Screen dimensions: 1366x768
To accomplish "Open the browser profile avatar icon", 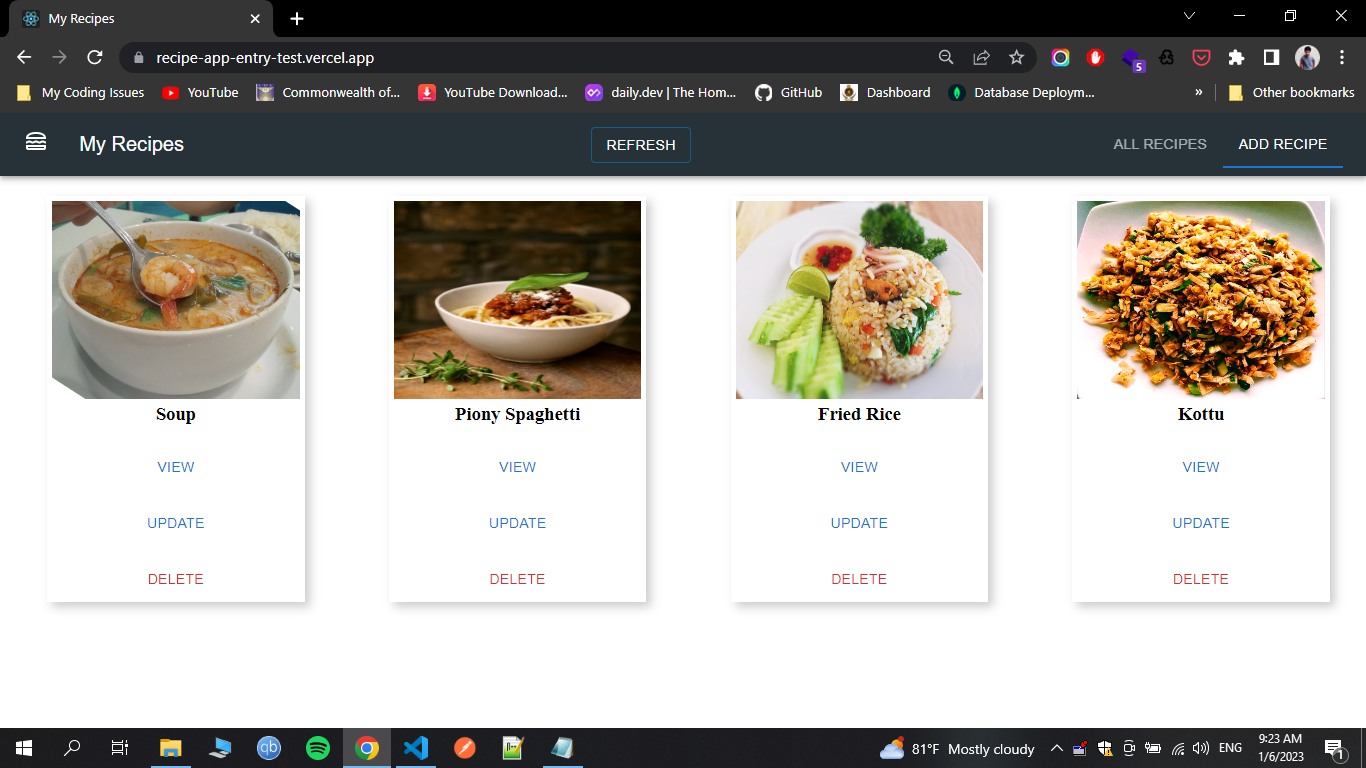I will 1307,58.
